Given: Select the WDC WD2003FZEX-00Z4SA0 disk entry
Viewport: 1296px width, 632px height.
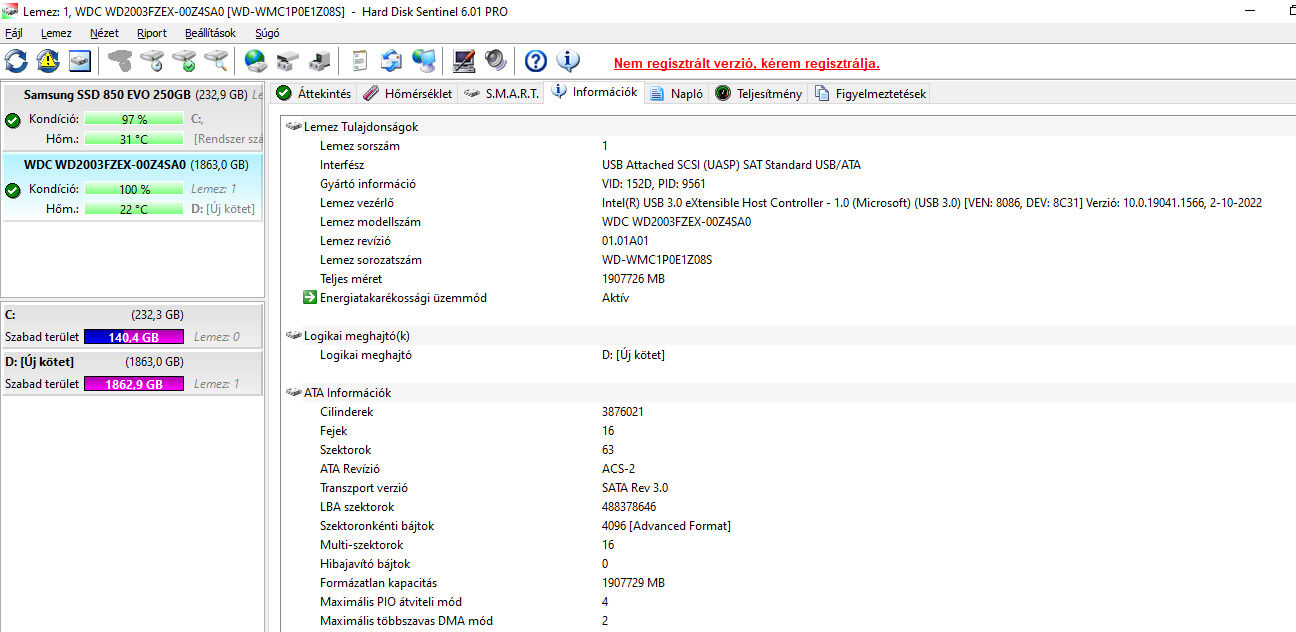Looking at the screenshot, I should pos(132,187).
